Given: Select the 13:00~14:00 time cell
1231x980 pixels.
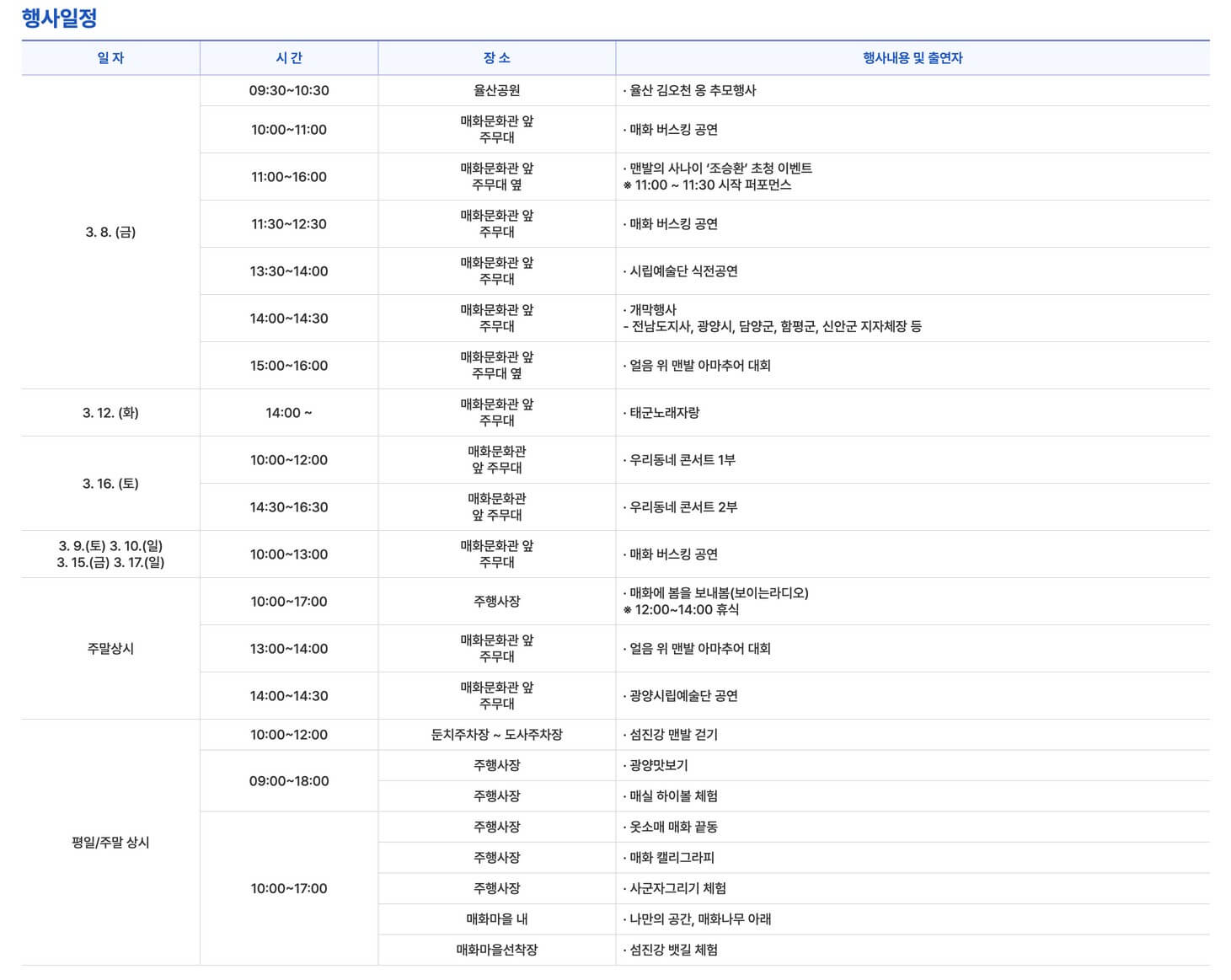Looking at the screenshot, I should click(x=289, y=649).
